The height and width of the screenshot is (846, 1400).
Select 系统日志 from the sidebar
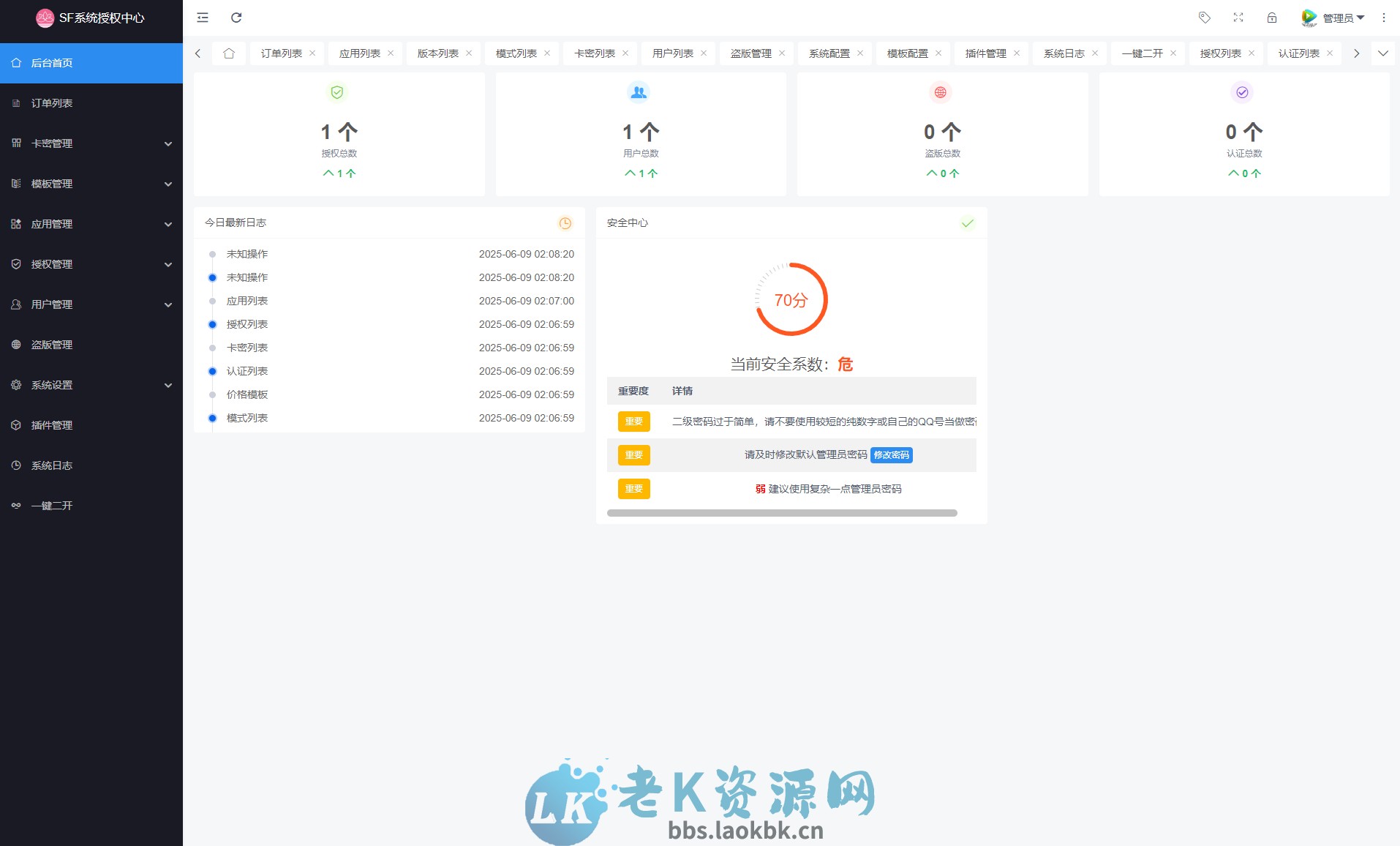click(51, 465)
